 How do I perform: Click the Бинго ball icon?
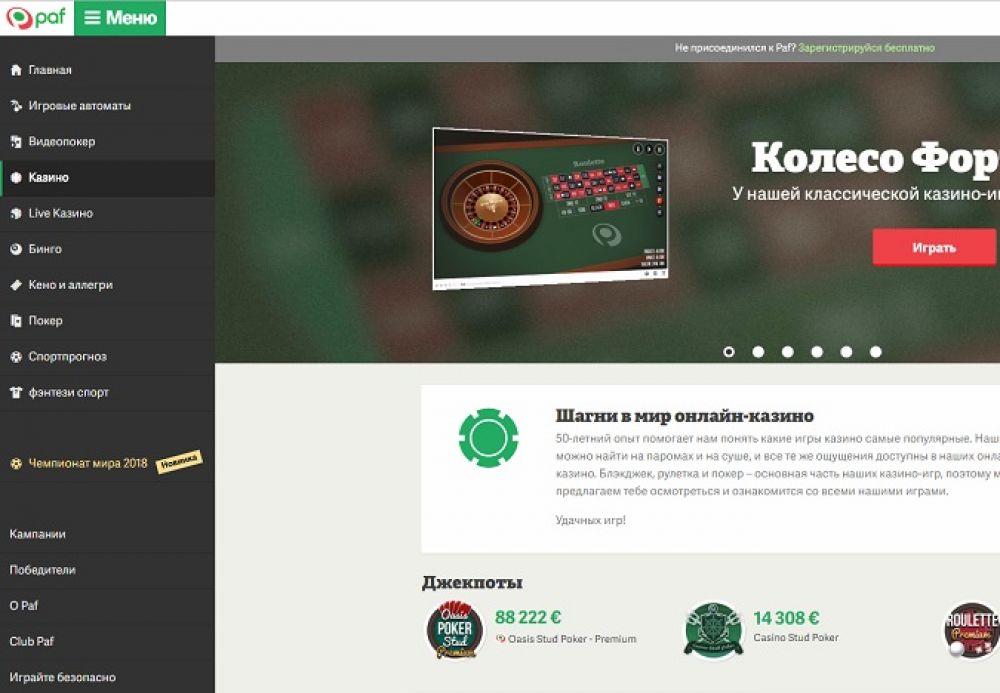pyautogui.click(x=16, y=249)
